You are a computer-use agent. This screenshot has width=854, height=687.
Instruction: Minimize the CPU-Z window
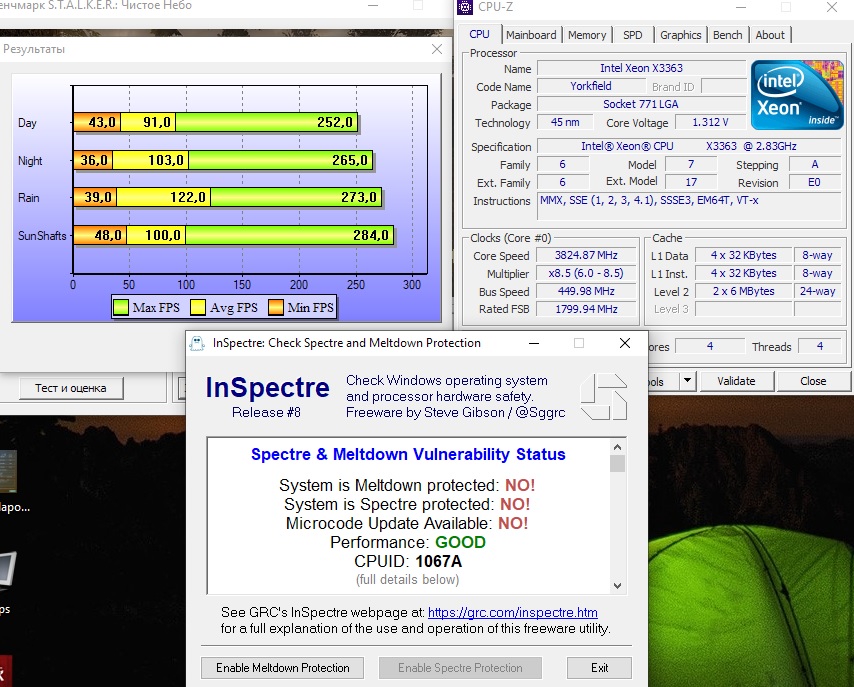point(741,7)
